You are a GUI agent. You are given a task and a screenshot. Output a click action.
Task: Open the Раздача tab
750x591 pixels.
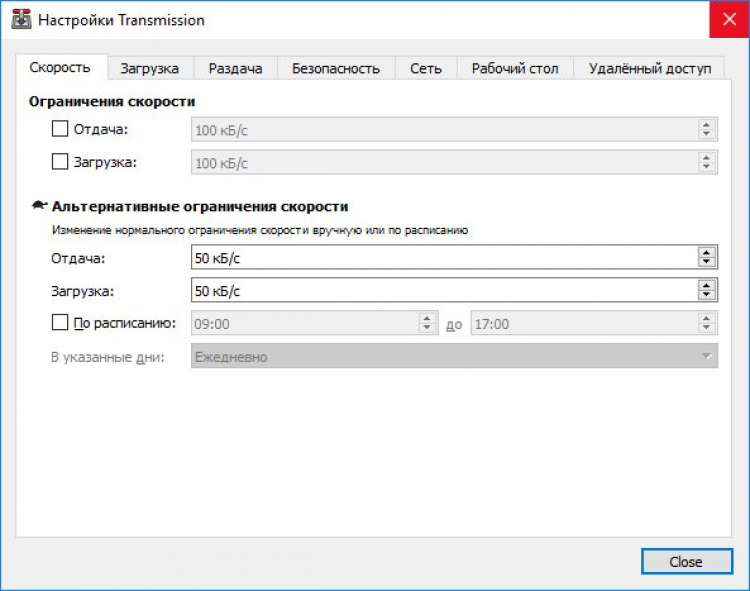[235, 68]
